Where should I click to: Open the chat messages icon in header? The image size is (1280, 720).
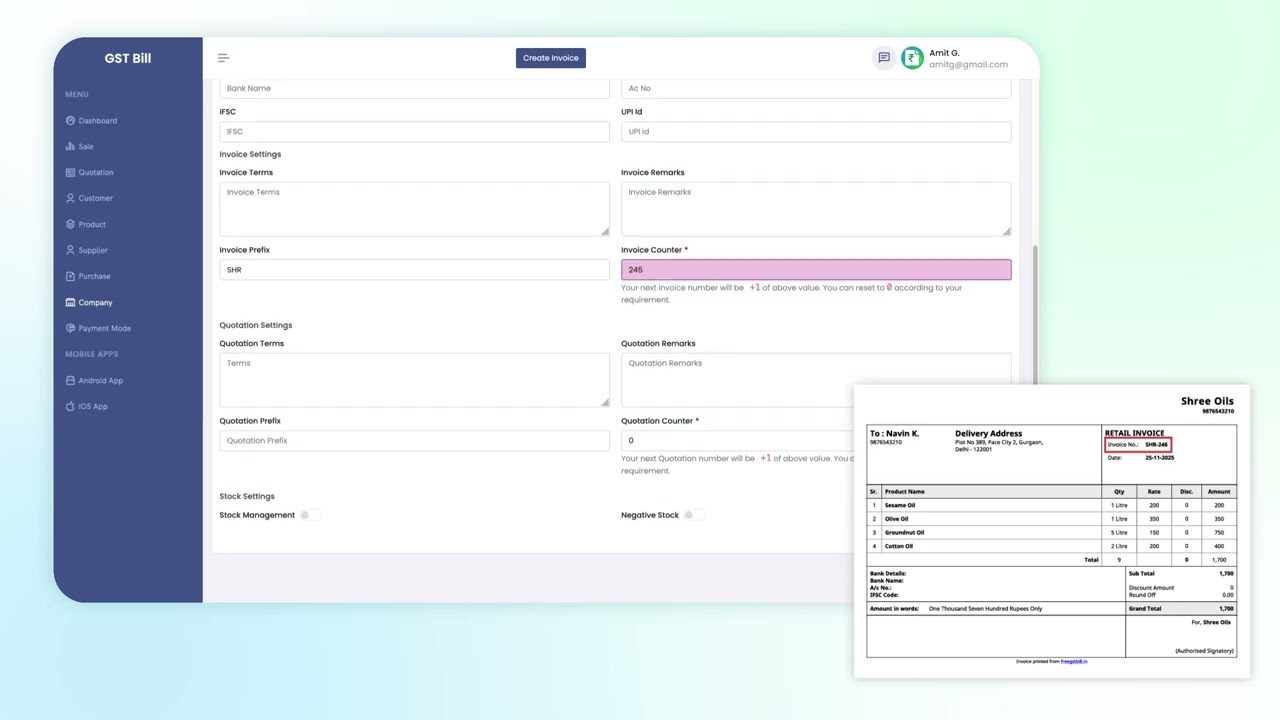click(x=884, y=58)
